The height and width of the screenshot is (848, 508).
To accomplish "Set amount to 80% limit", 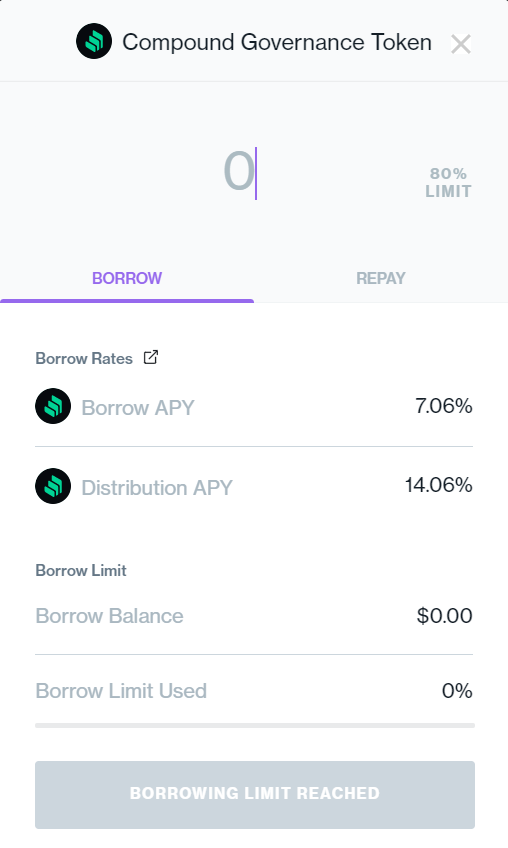I will point(448,182).
